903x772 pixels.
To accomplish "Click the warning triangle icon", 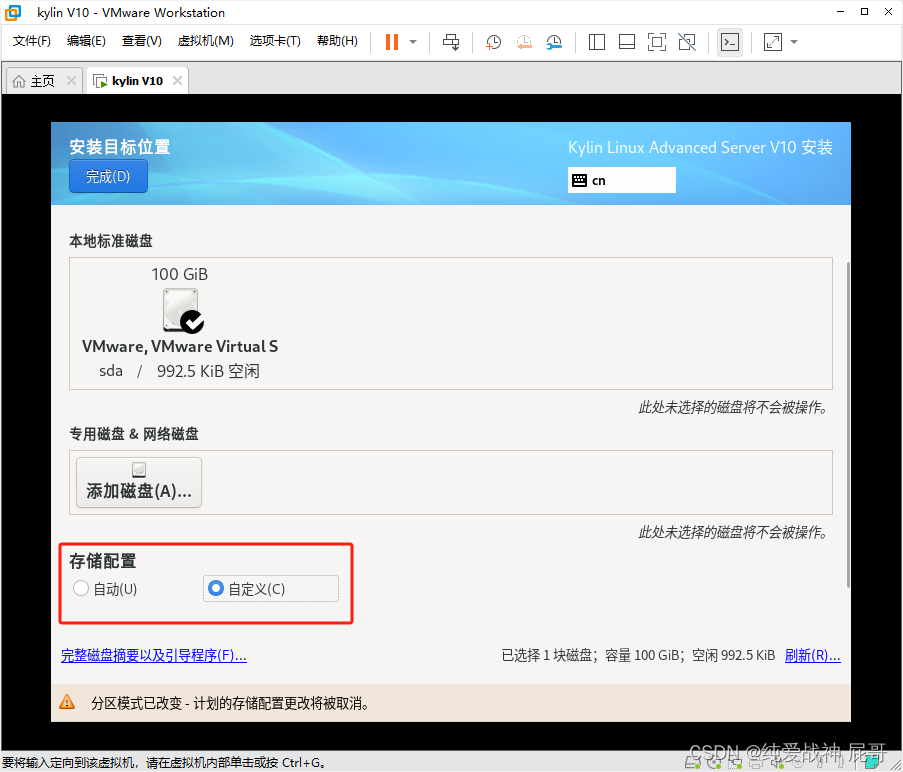I will pos(67,702).
